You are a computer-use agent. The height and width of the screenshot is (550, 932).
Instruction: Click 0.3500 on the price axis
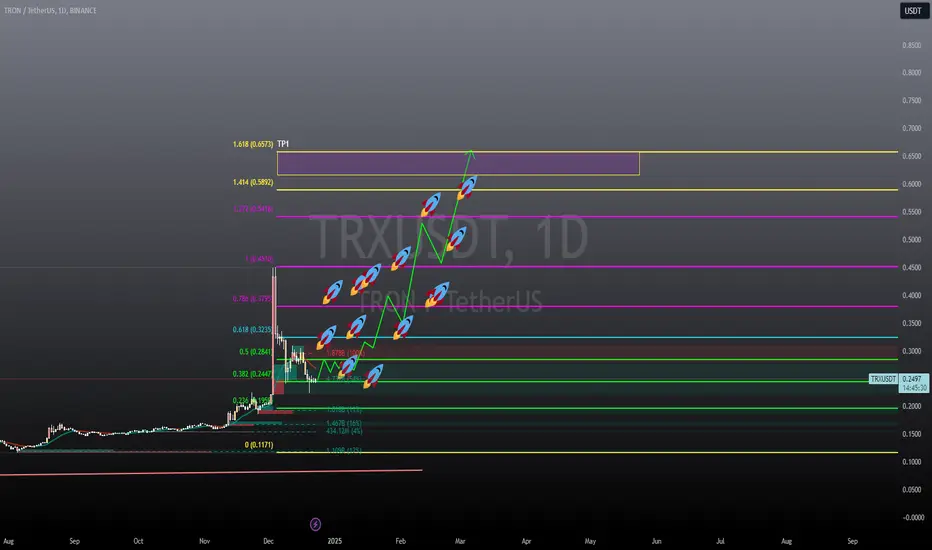911,323
